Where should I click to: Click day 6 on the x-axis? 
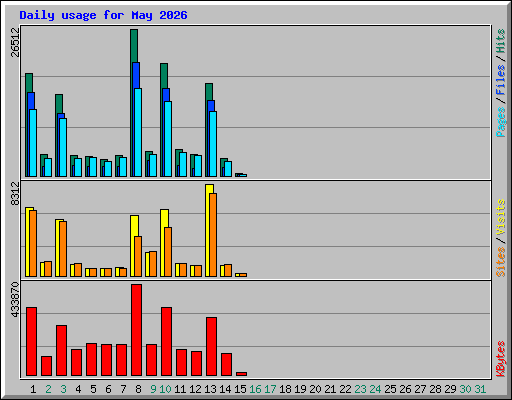pos(108,389)
